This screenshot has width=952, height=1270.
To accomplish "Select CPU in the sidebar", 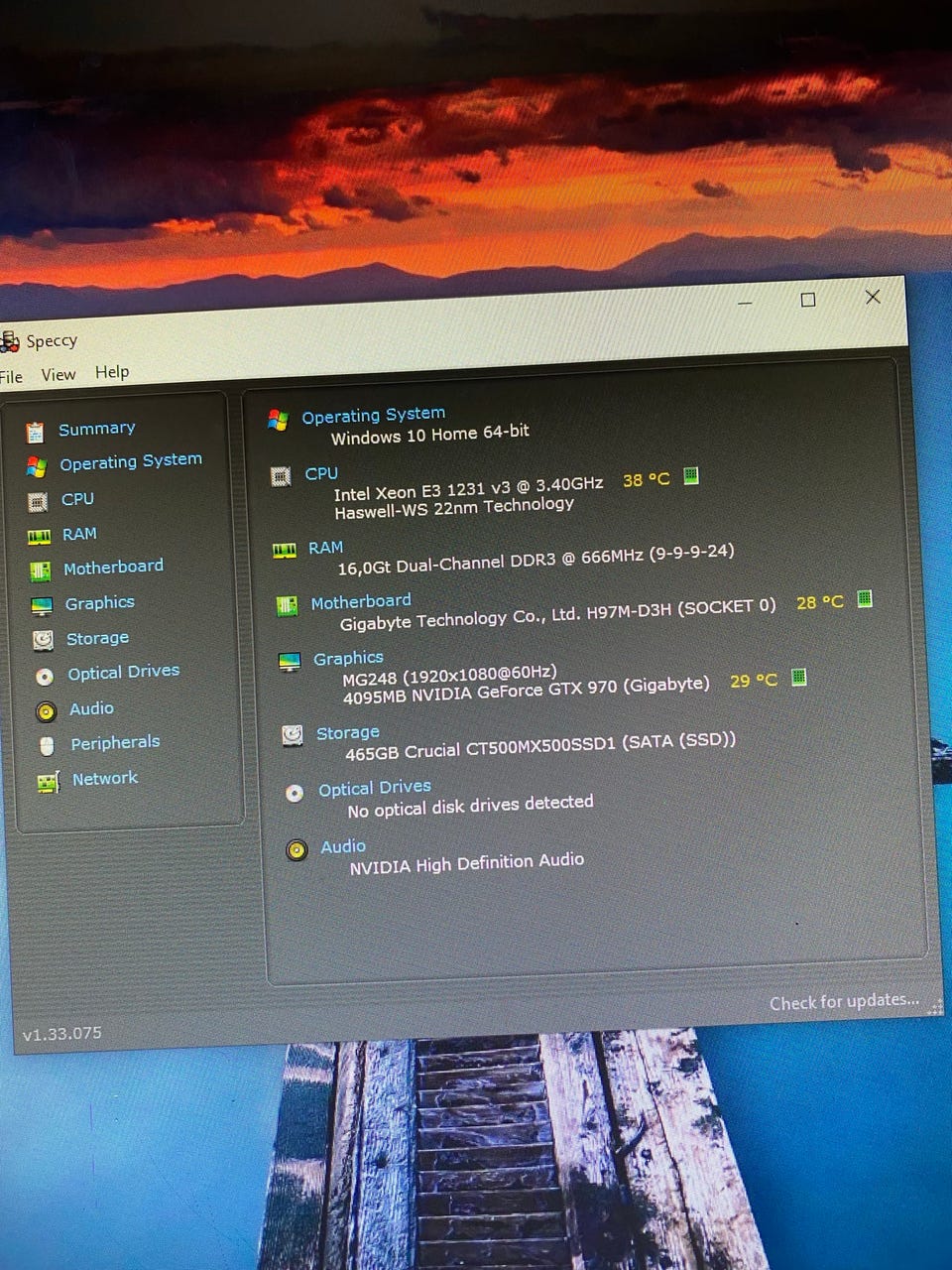I will [77, 499].
